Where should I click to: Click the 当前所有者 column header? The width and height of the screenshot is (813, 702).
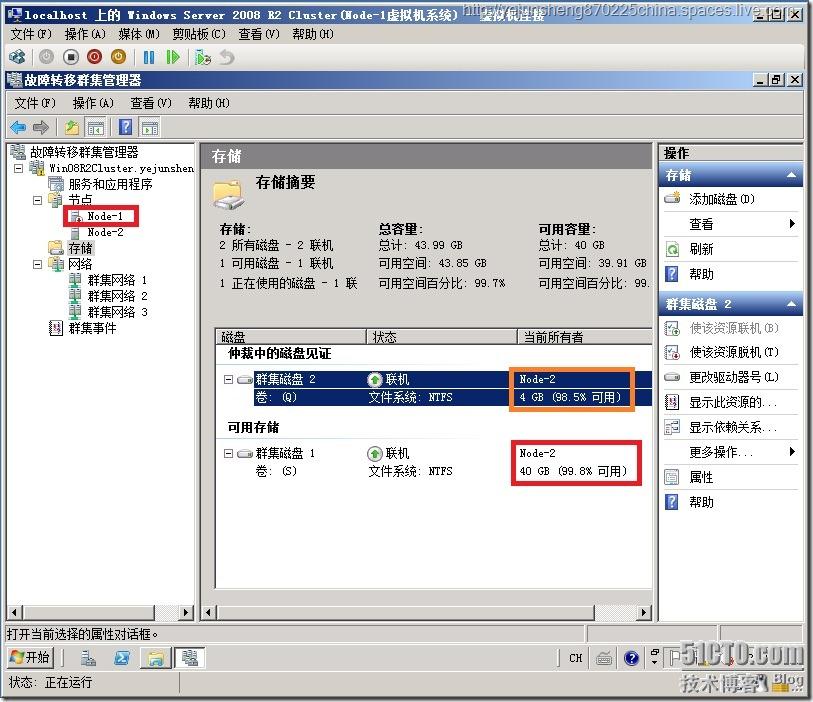click(x=585, y=337)
